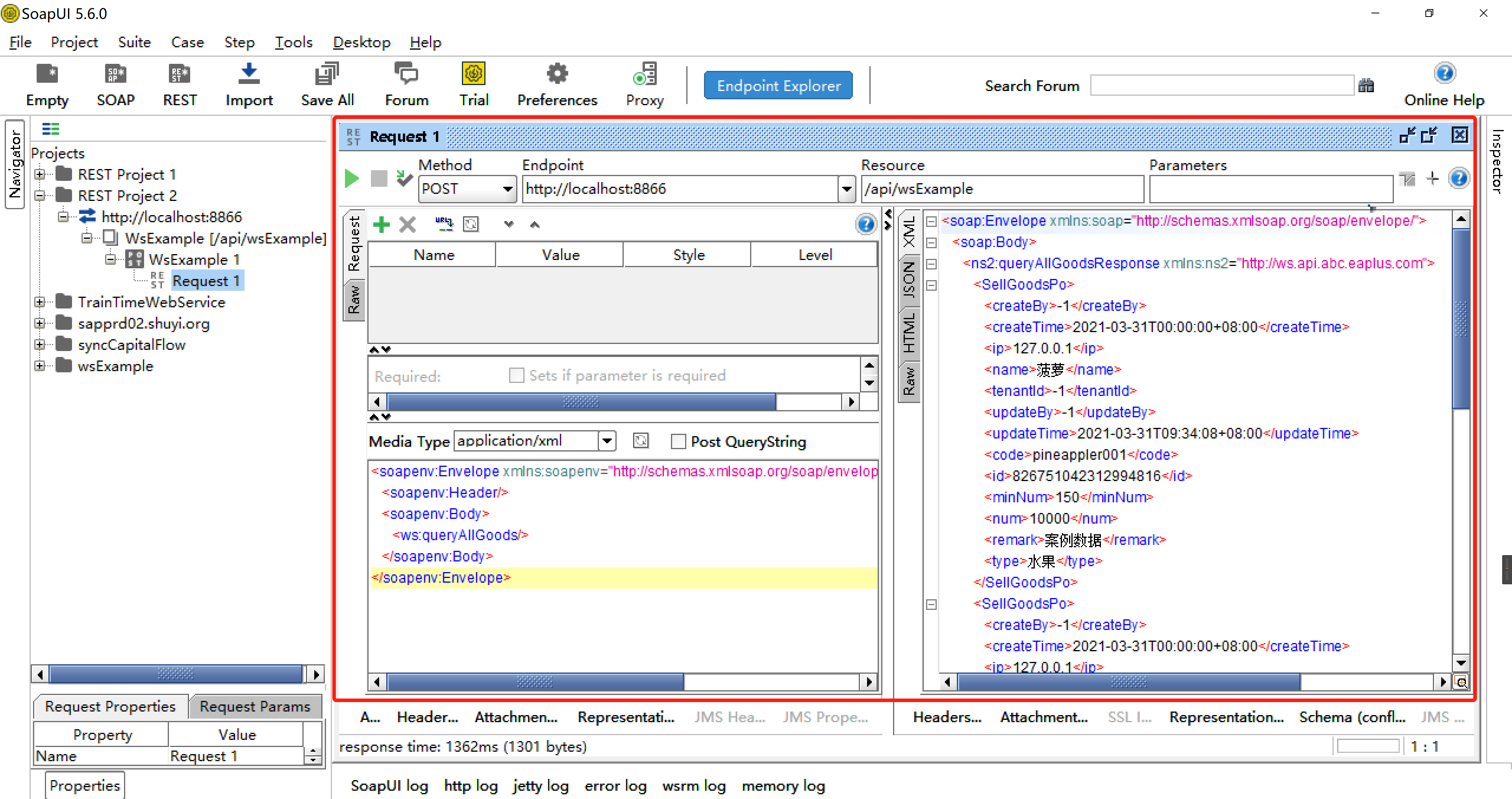Click response panel vertical scrollbar thumb

click(1460, 319)
